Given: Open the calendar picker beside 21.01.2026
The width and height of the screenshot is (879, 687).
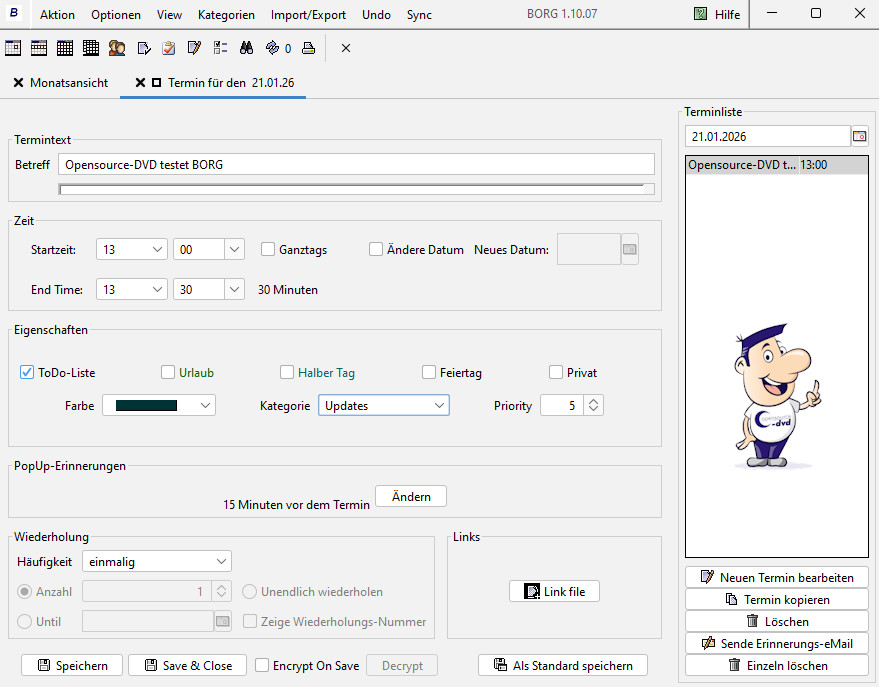Looking at the screenshot, I should pyautogui.click(x=859, y=136).
